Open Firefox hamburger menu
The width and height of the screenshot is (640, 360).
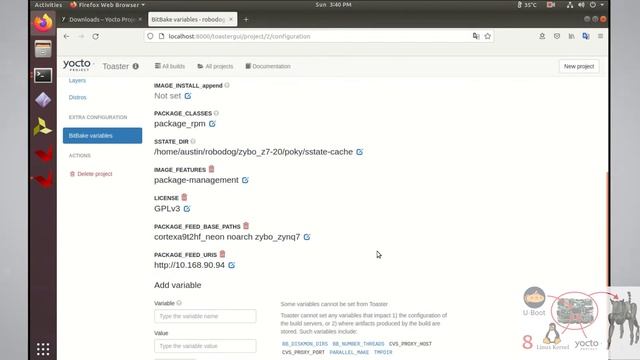(x=600, y=36)
